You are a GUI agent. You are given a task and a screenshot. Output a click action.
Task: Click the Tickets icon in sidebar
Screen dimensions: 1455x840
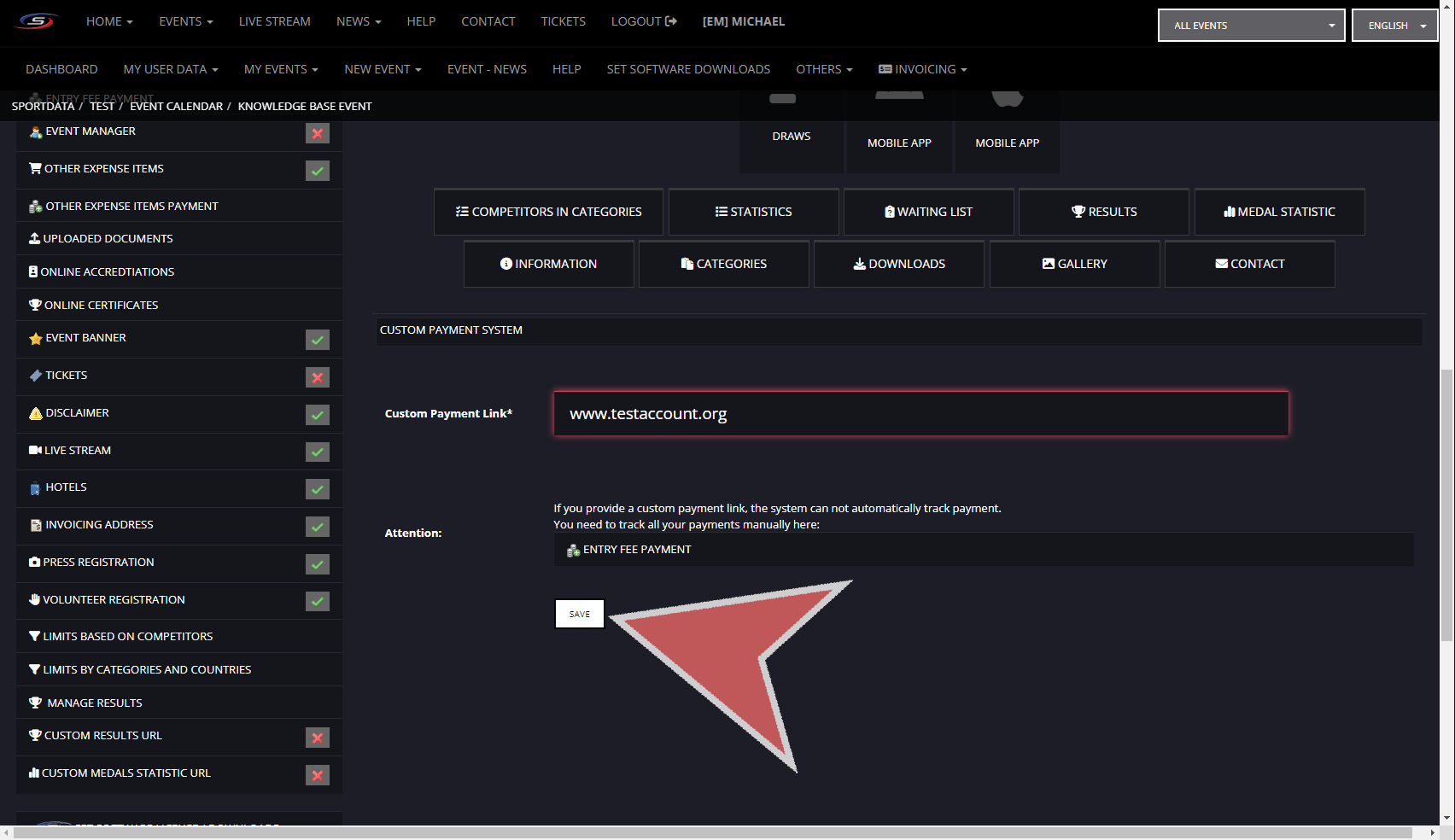[36, 376]
